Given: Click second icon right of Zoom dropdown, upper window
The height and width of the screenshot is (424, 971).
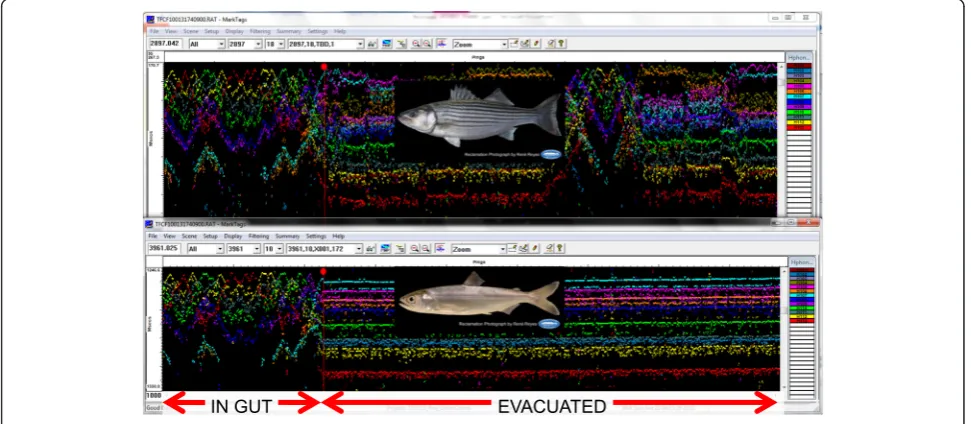Looking at the screenshot, I should tap(525, 44).
